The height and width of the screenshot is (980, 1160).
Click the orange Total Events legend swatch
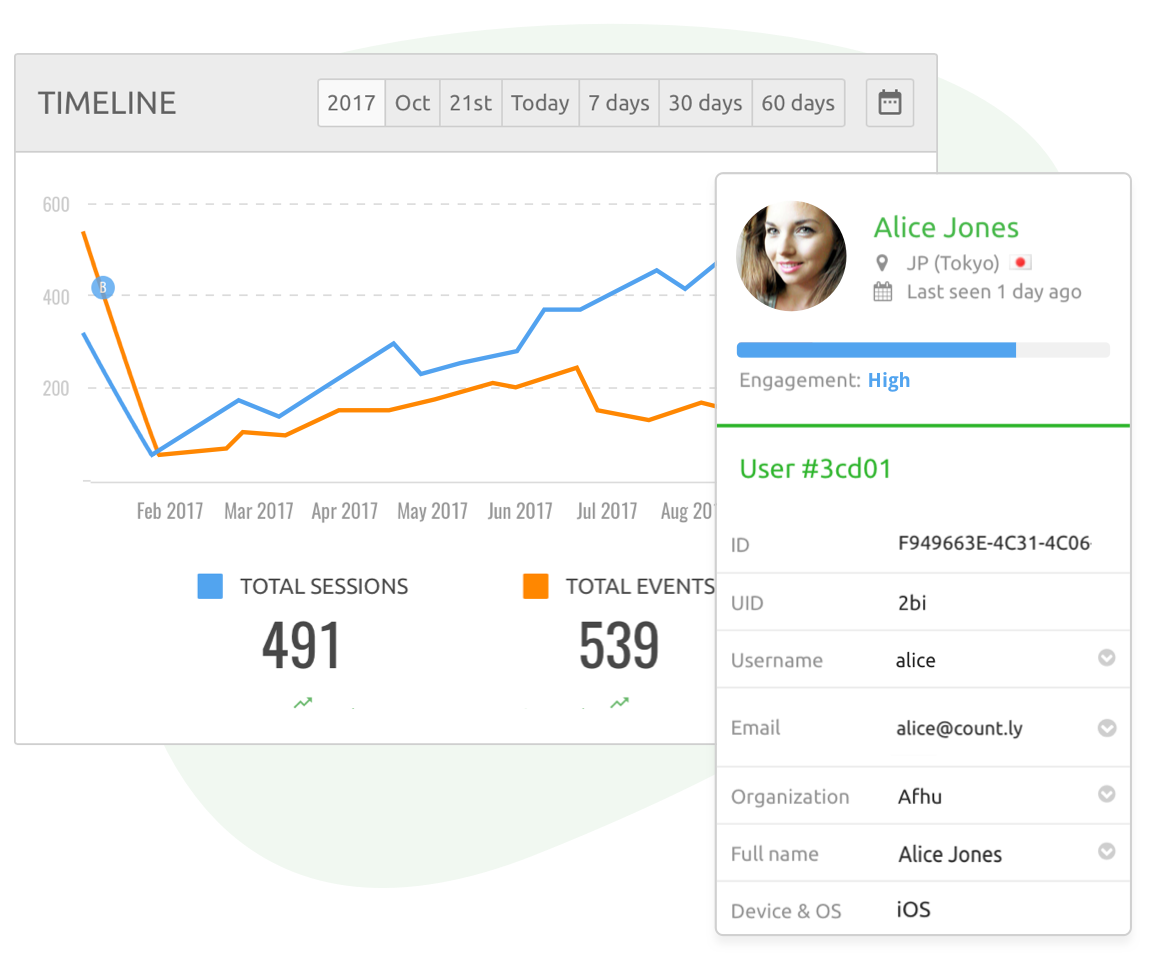click(x=536, y=586)
